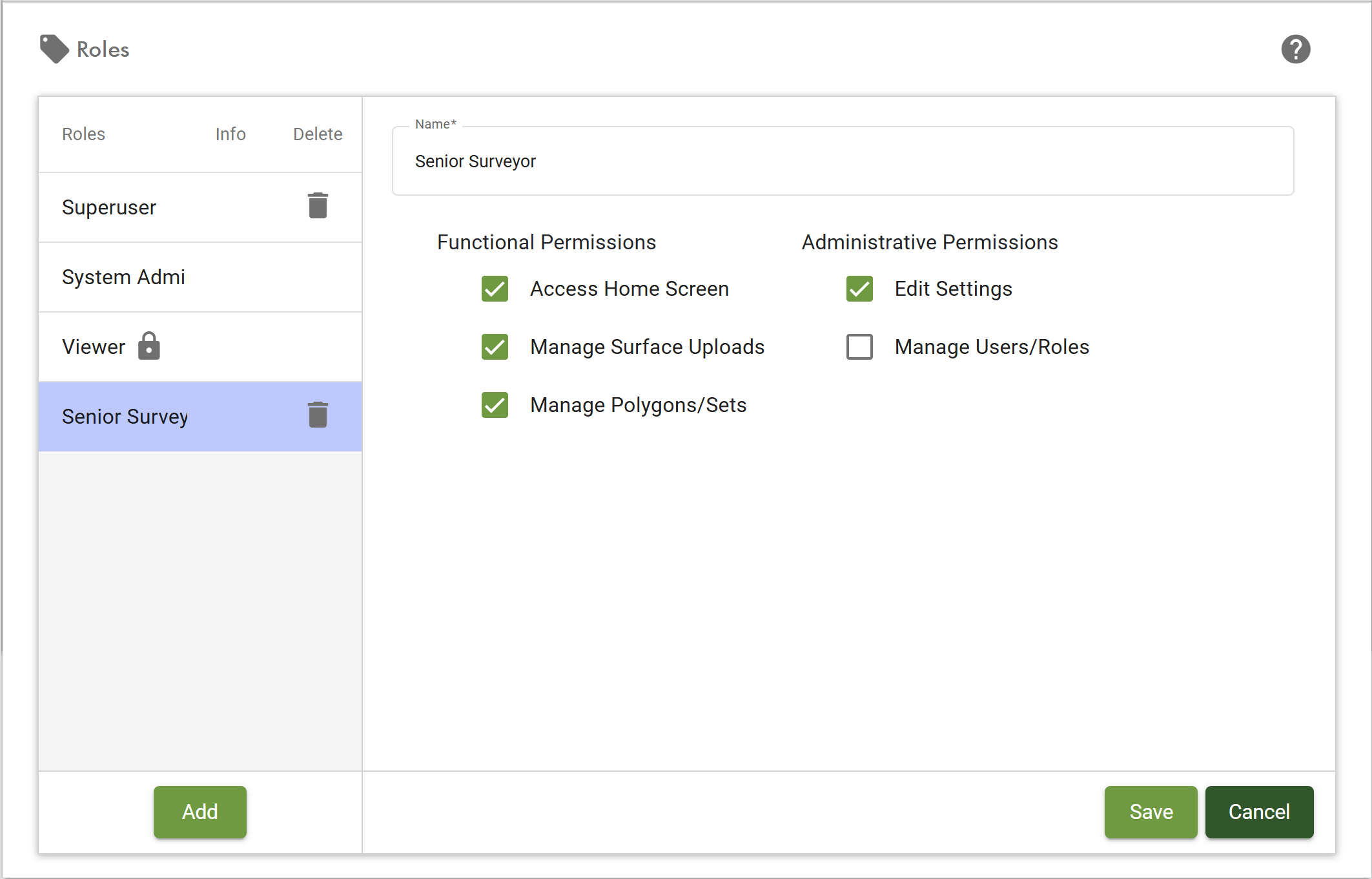Open the Viewer role entry

[x=94, y=347]
